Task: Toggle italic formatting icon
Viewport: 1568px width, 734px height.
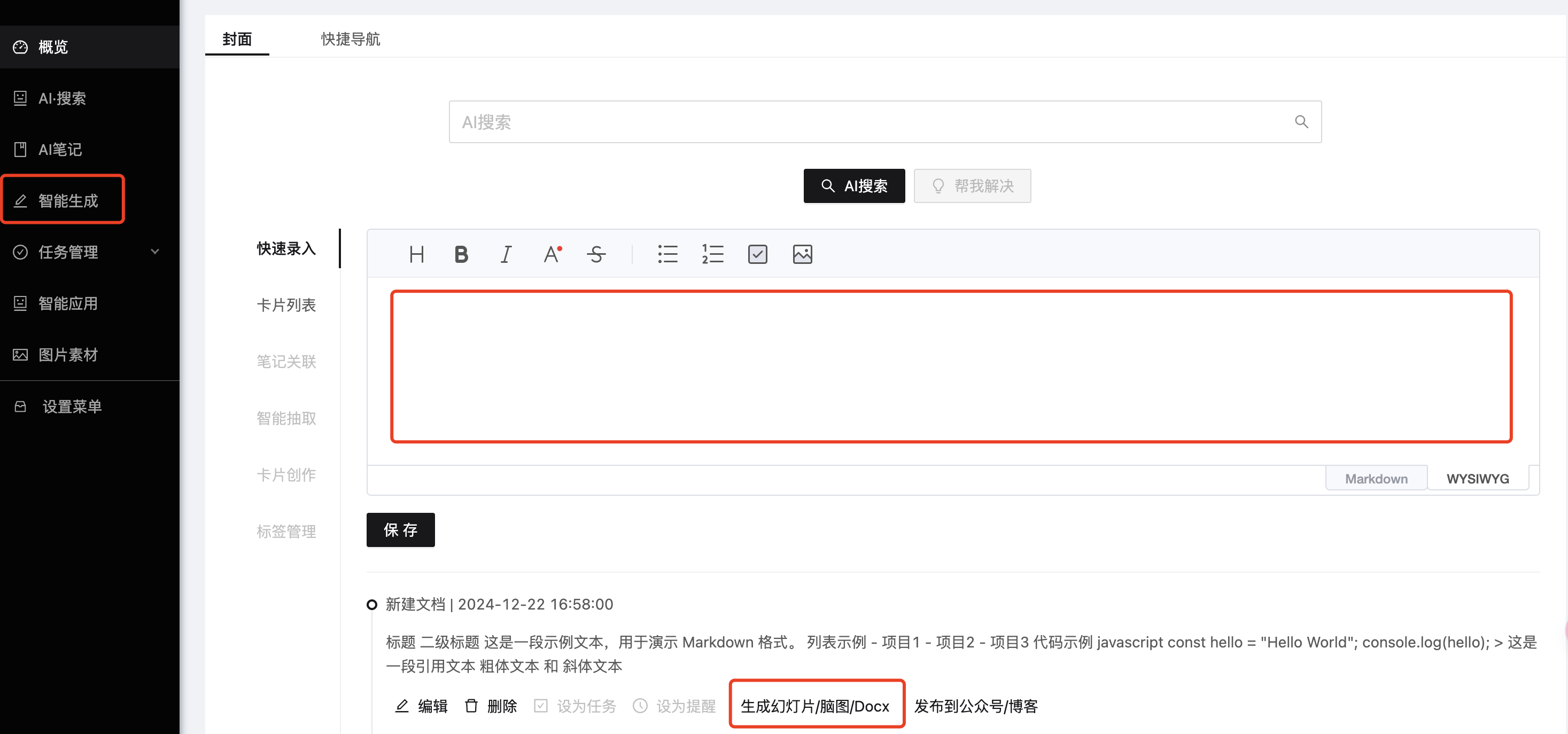Action: (x=506, y=254)
